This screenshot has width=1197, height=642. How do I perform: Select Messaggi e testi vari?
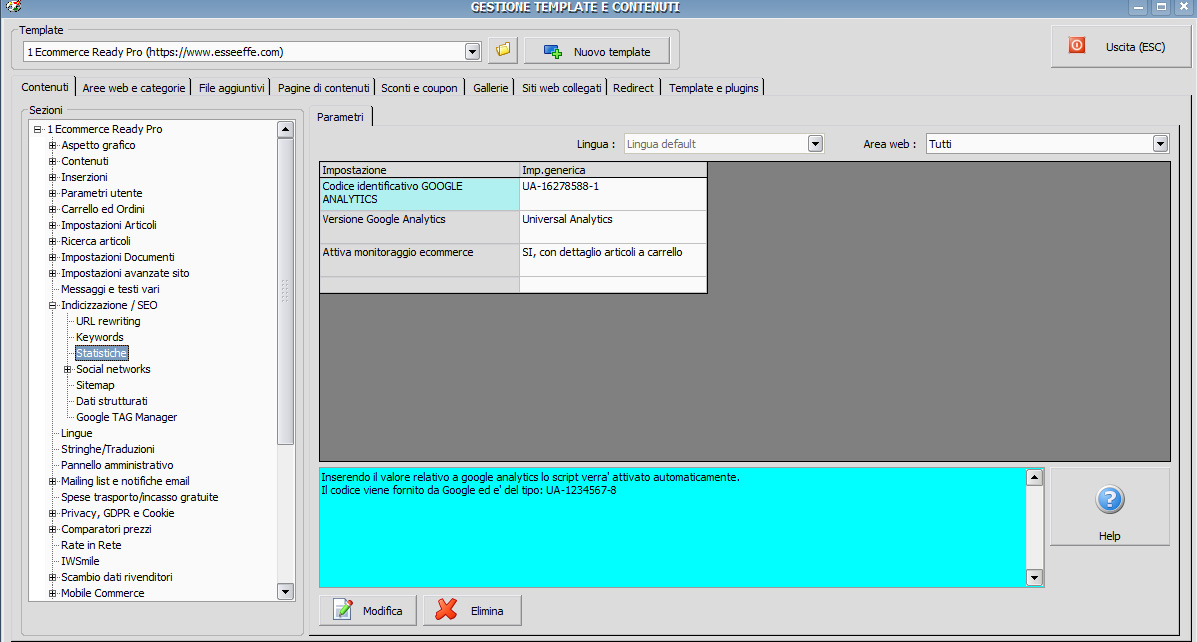(x=110, y=289)
